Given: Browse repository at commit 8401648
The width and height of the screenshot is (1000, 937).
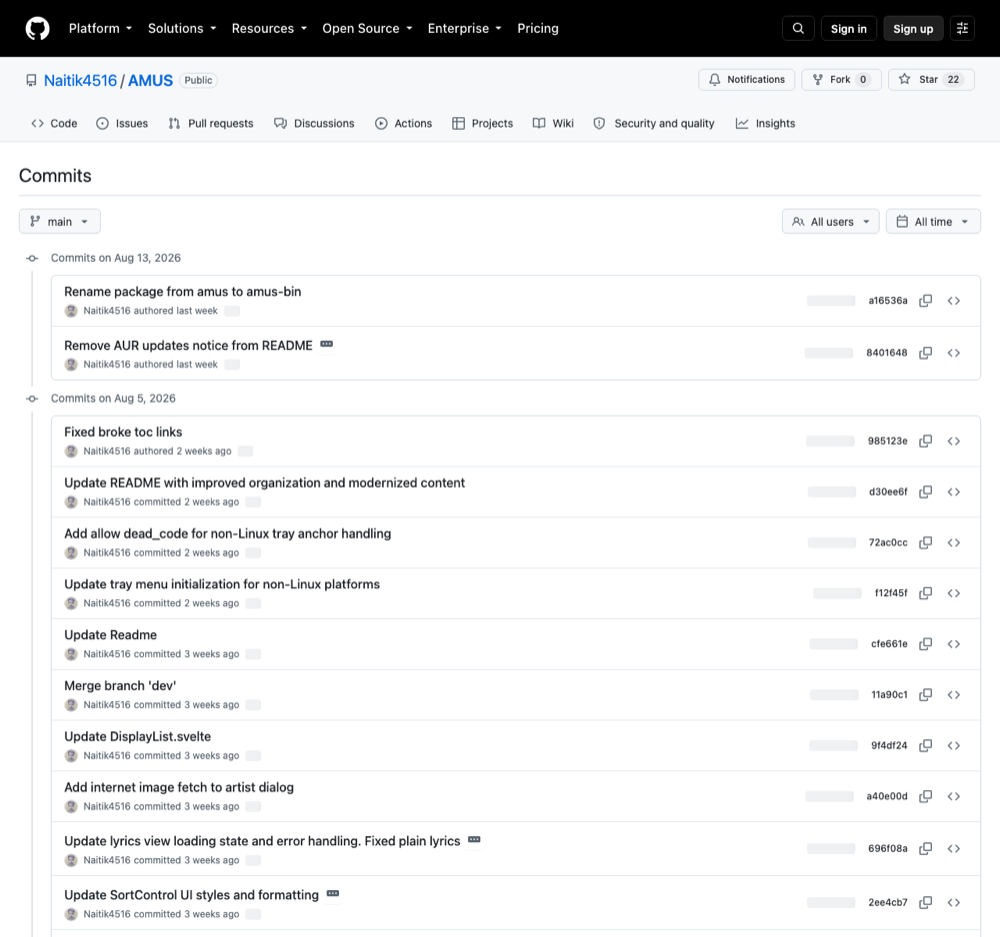Looking at the screenshot, I should 953,353.
